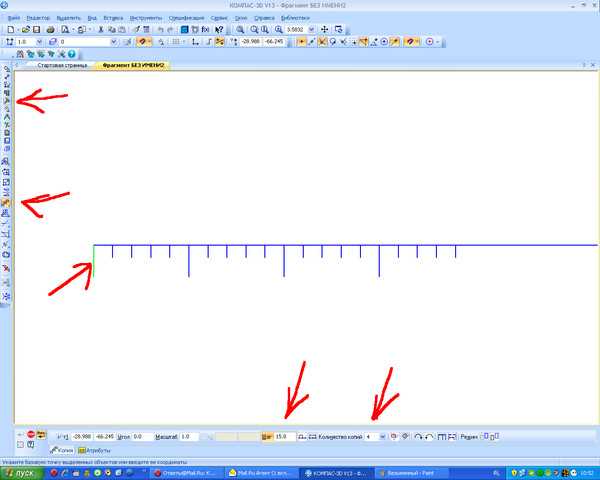Open the Количество копий dropdown
Screen dimensions: 600x480
click(x=382, y=436)
